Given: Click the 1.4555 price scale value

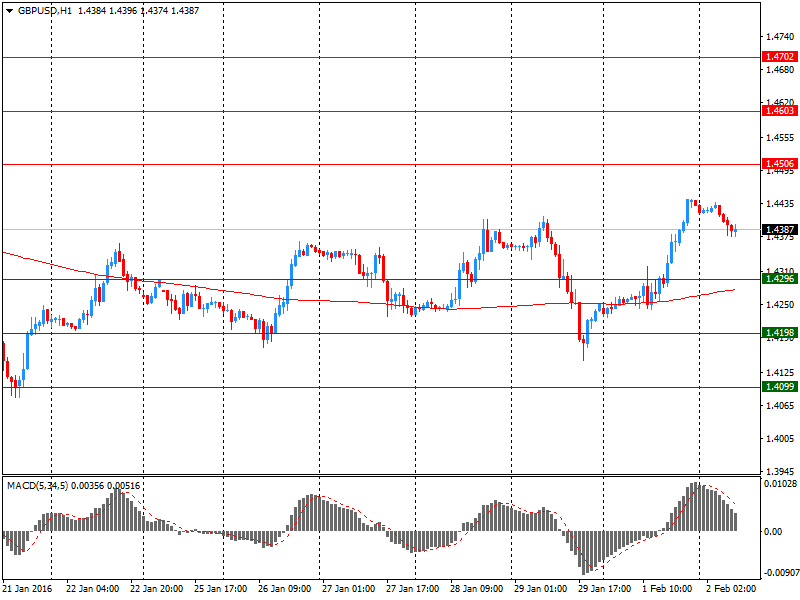Looking at the screenshot, I should click(x=780, y=138).
